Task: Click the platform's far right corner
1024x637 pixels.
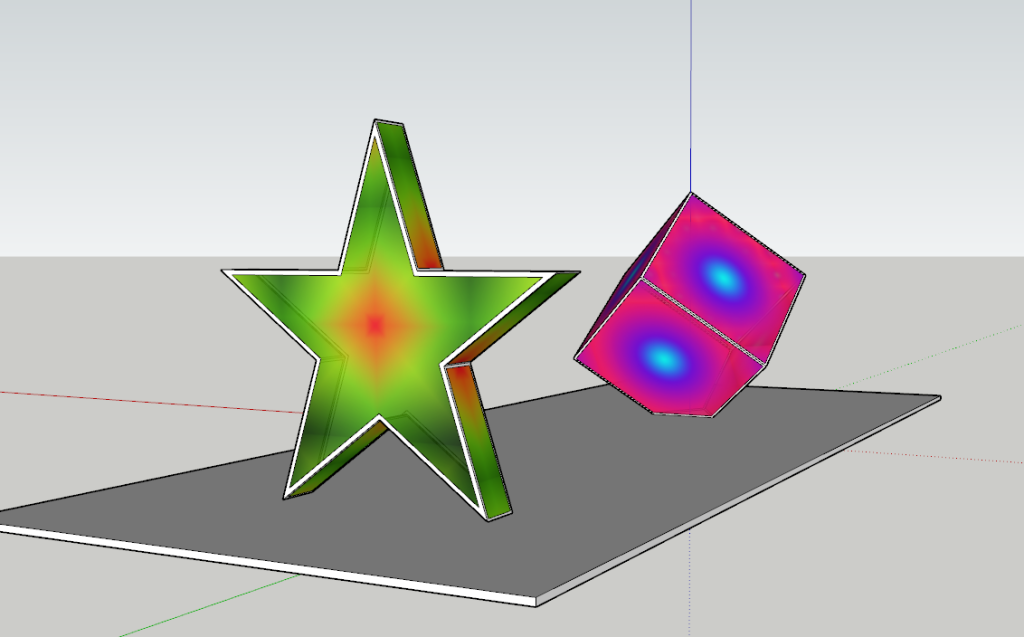Action: (x=937, y=398)
